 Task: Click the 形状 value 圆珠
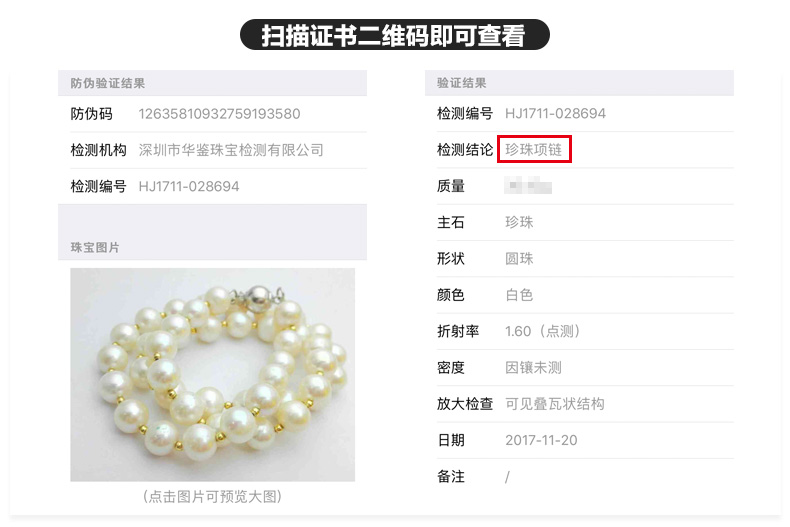click(x=519, y=258)
